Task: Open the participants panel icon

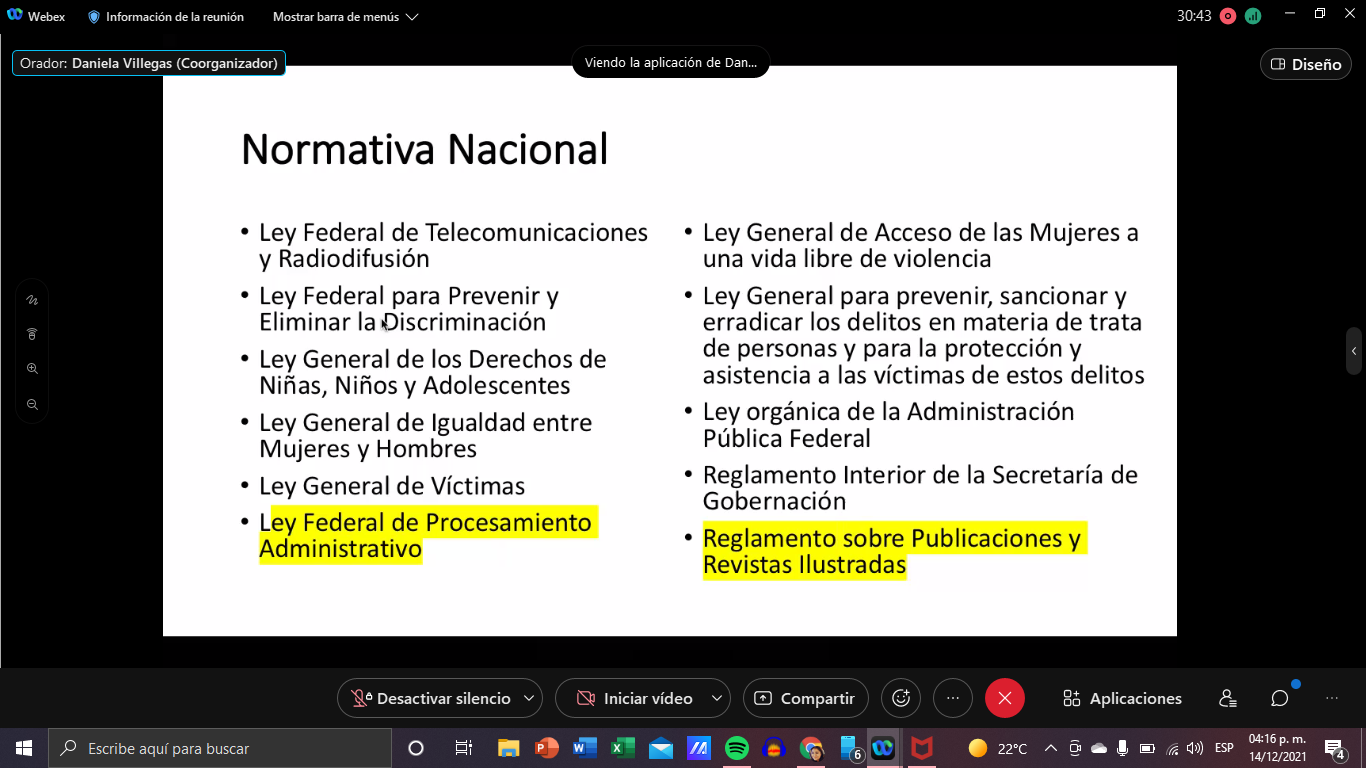Action: [x=1228, y=698]
